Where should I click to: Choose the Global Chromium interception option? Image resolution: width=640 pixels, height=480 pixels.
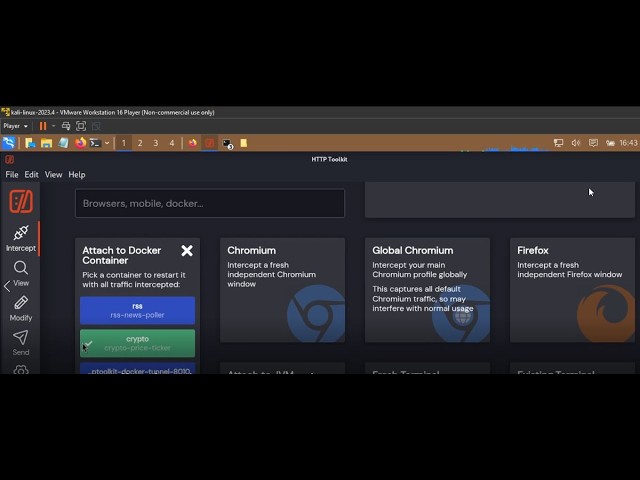click(427, 290)
